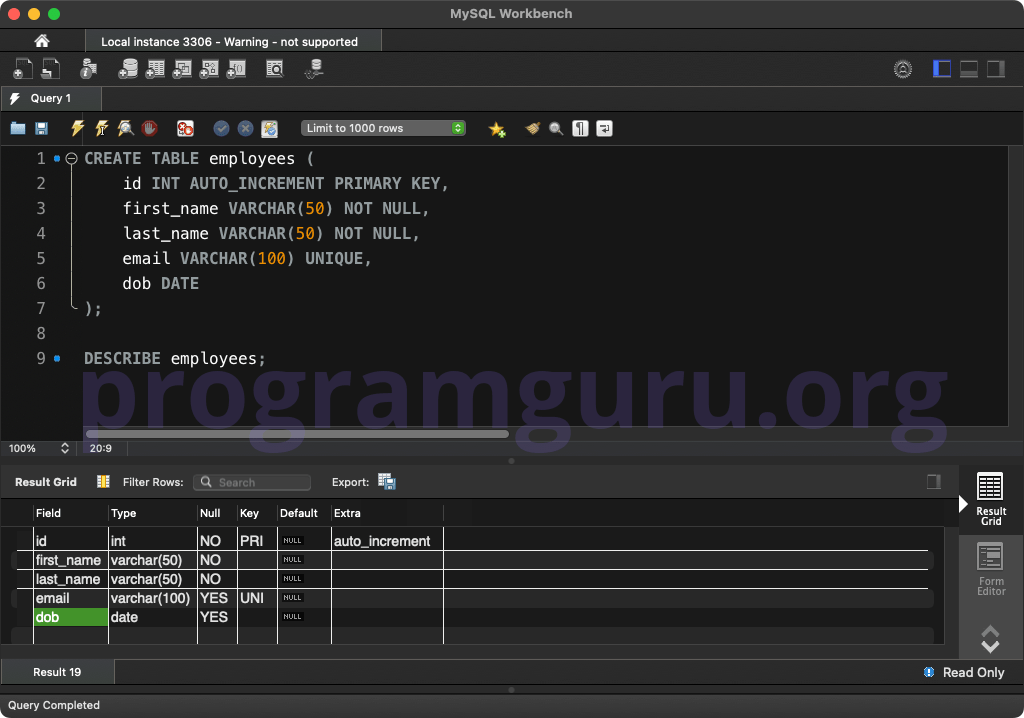Screen dimensions: 1024x718
Task: Create a new function icon
Action: 236,69
